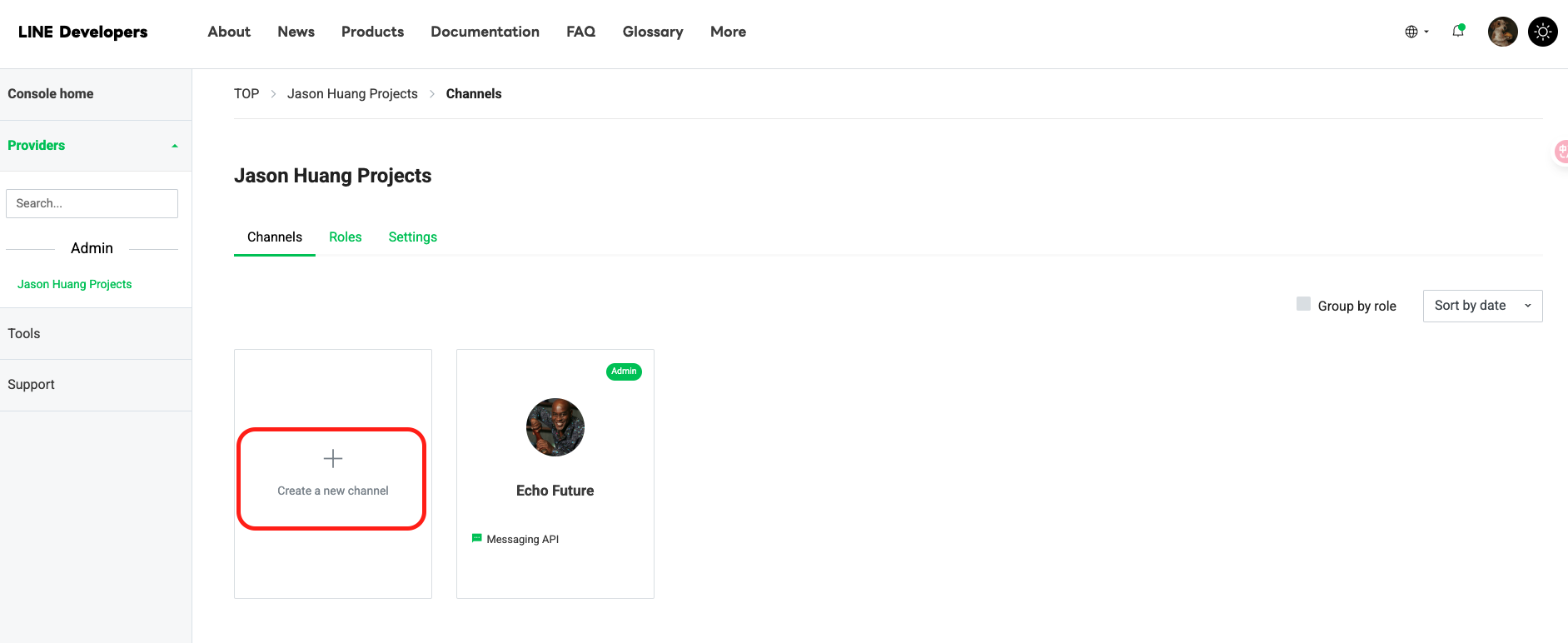Click the provider Search input field

(x=92, y=203)
